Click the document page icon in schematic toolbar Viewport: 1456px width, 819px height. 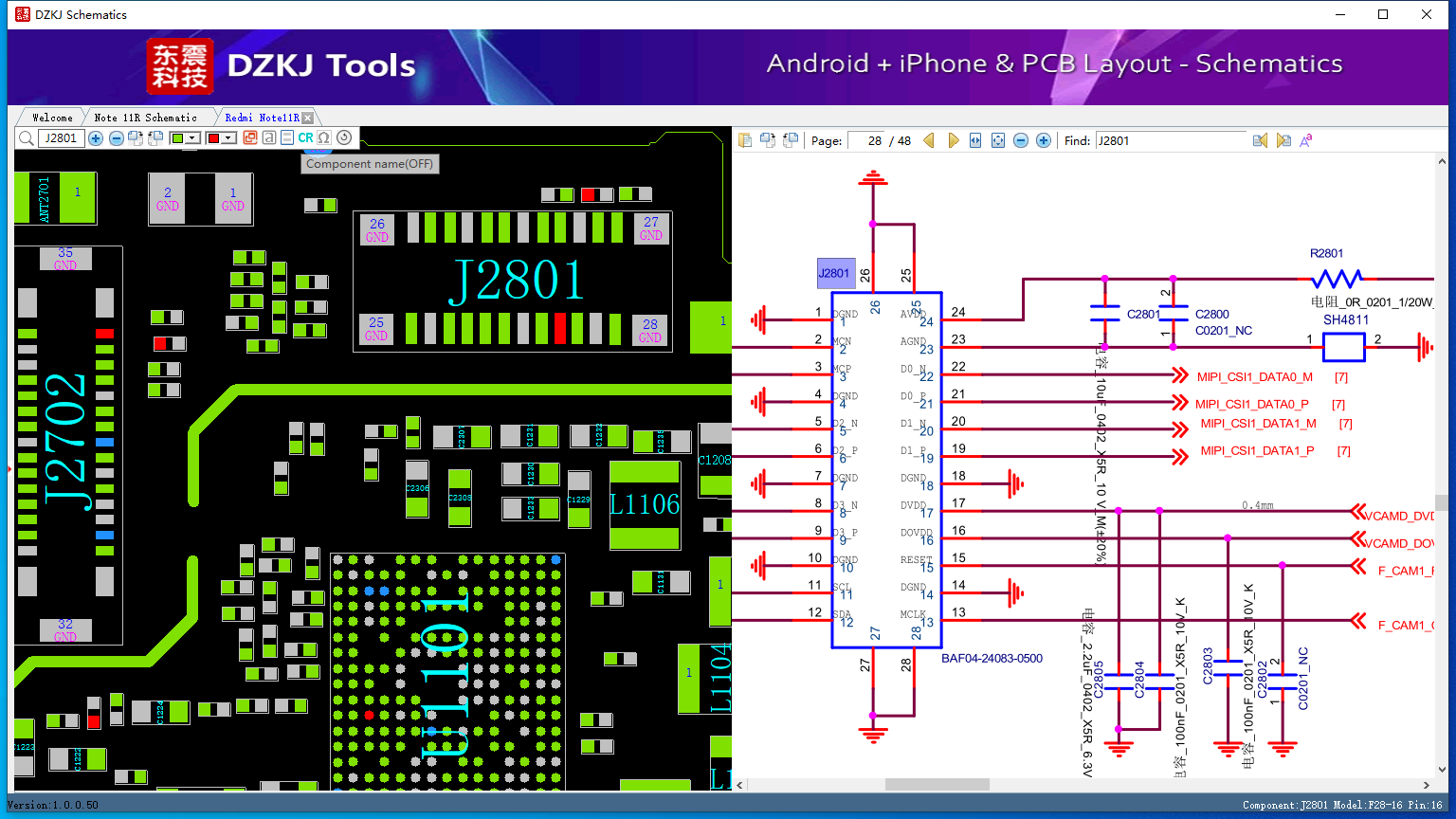tap(745, 140)
